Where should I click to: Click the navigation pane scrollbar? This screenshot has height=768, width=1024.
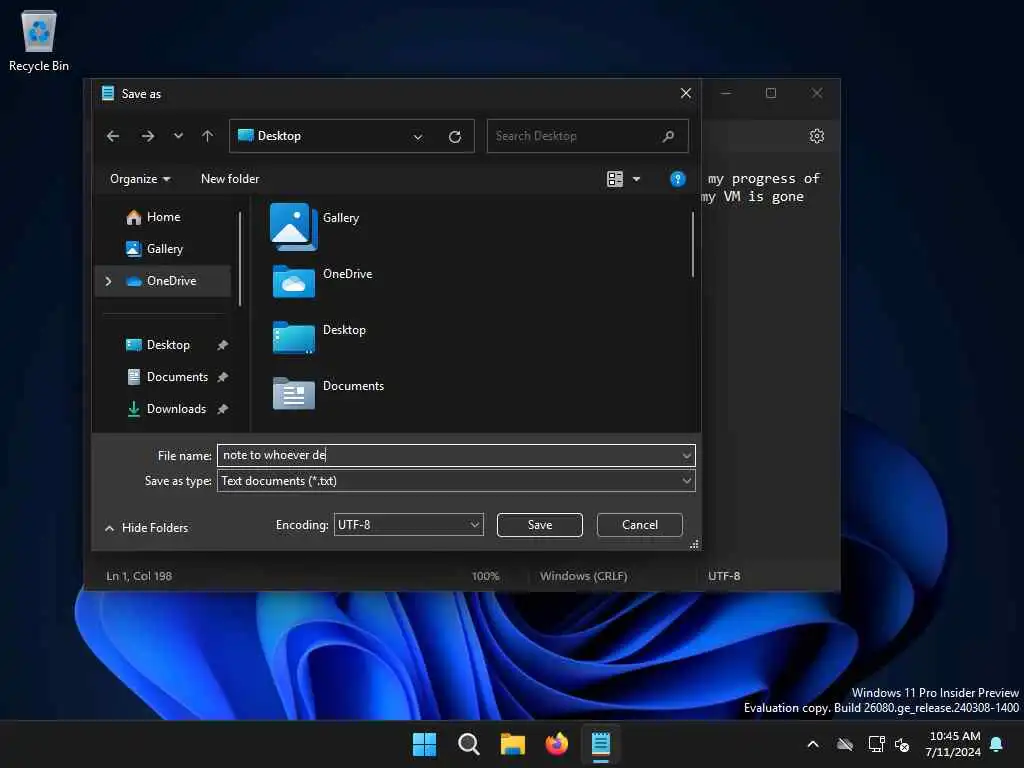(240, 259)
